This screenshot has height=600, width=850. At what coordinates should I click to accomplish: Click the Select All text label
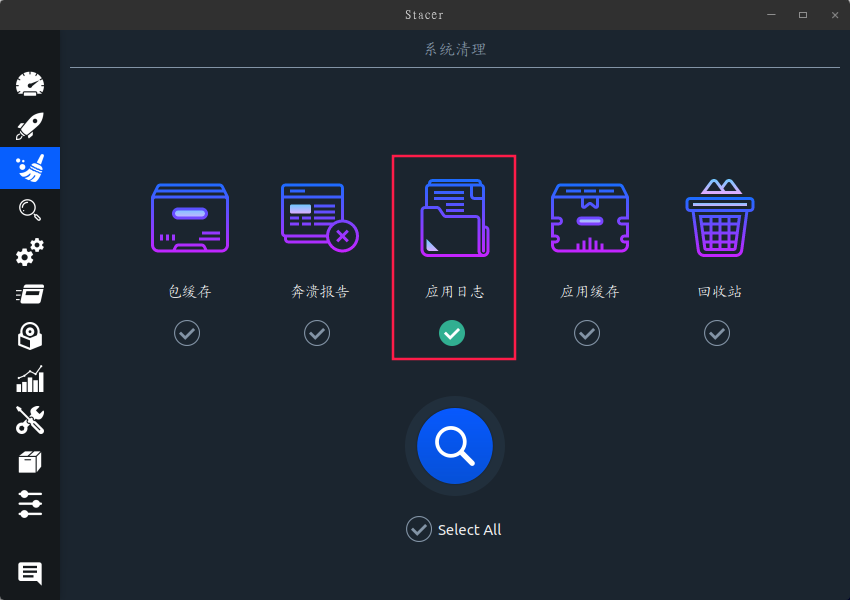tap(469, 530)
